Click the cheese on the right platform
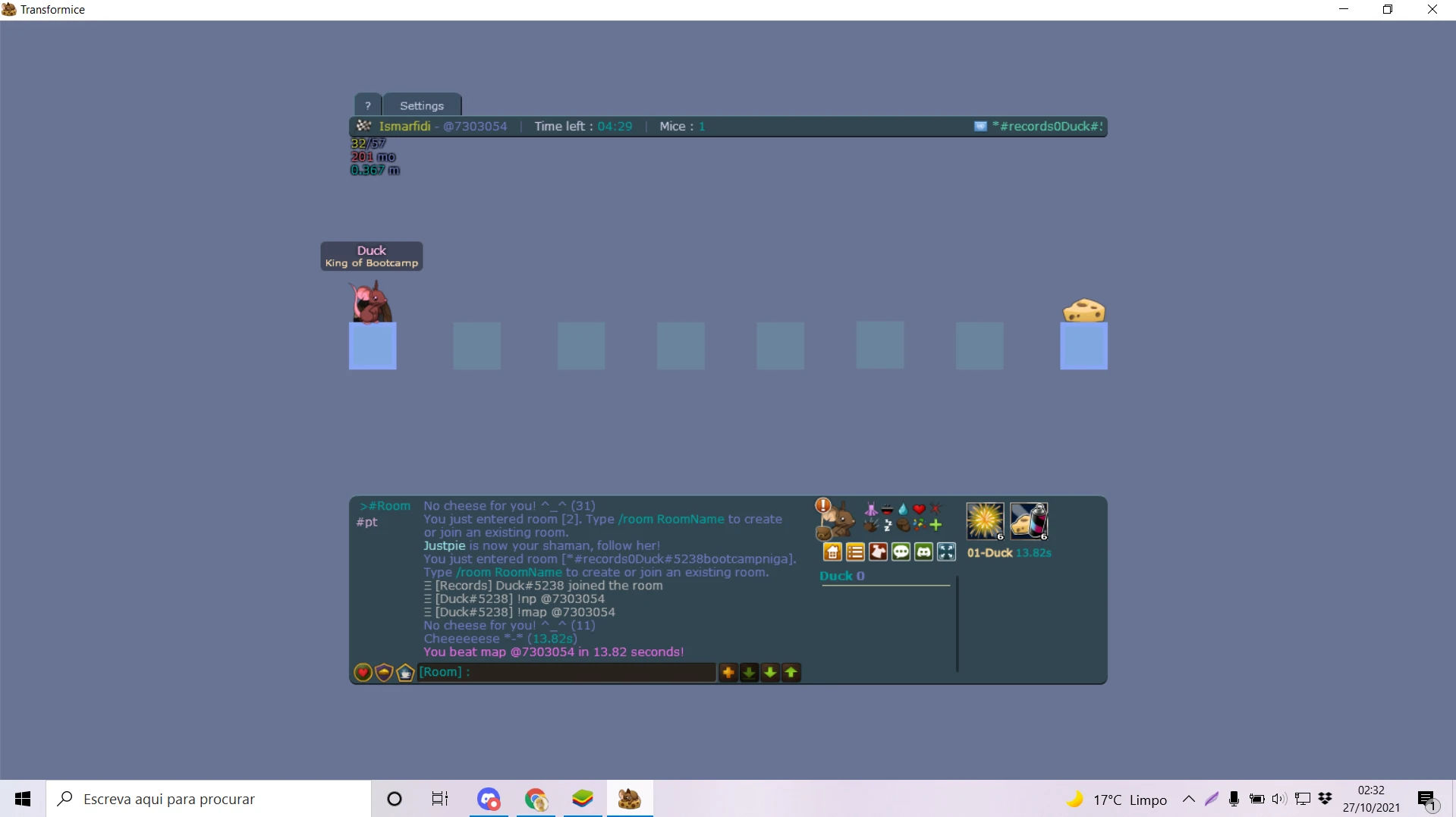The width and height of the screenshot is (1456, 817). click(x=1083, y=310)
